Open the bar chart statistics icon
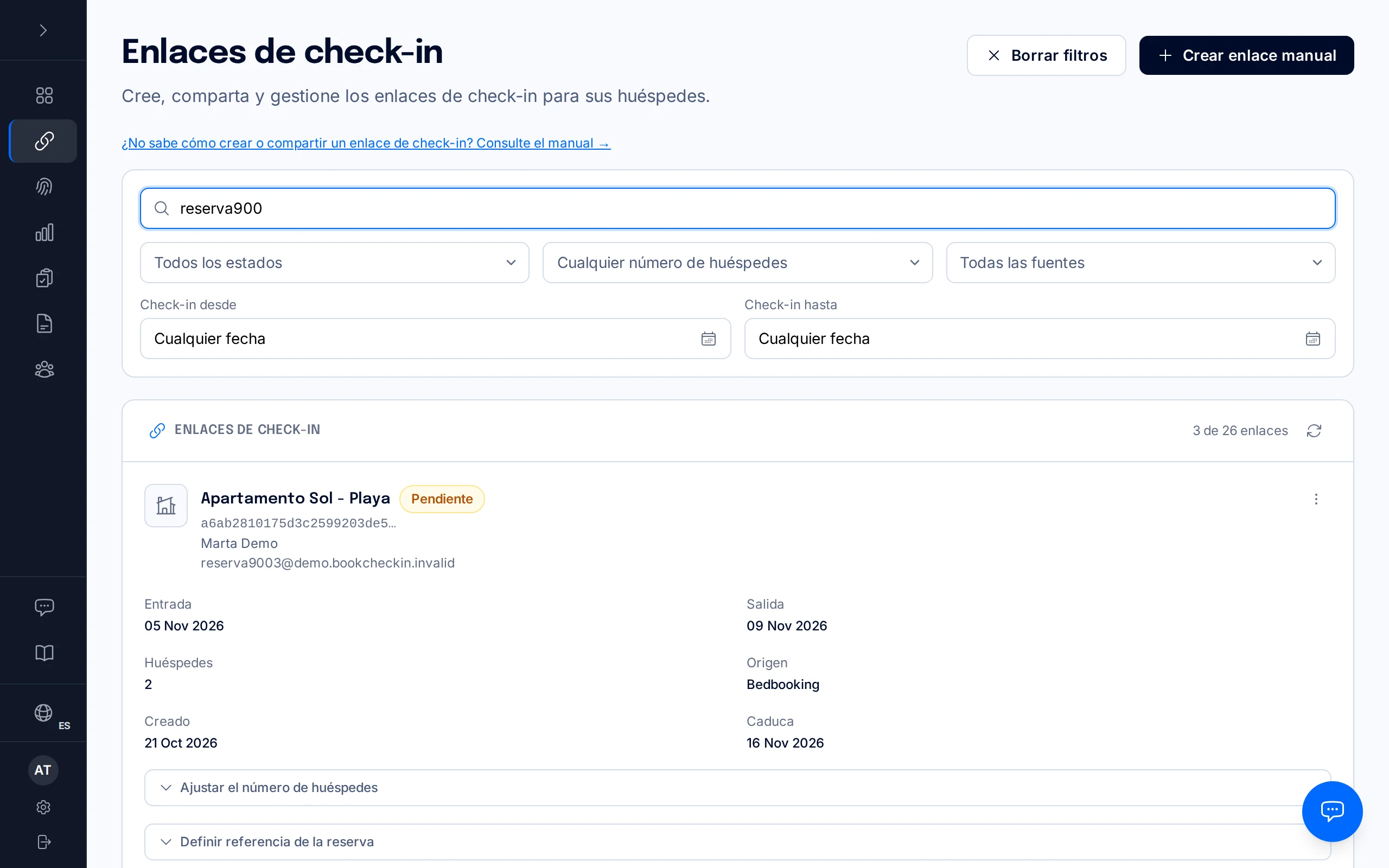Image resolution: width=1389 pixels, height=868 pixels. [44, 233]
